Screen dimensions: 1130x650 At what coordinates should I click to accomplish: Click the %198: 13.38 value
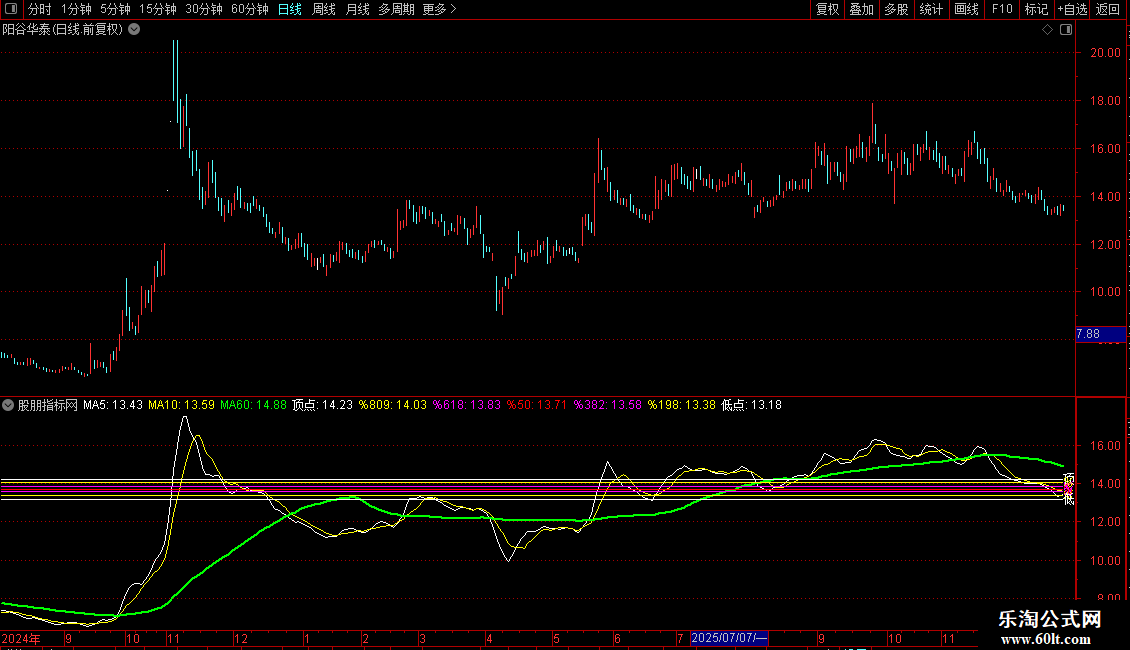pyautogui.click(x=682, y=405)
